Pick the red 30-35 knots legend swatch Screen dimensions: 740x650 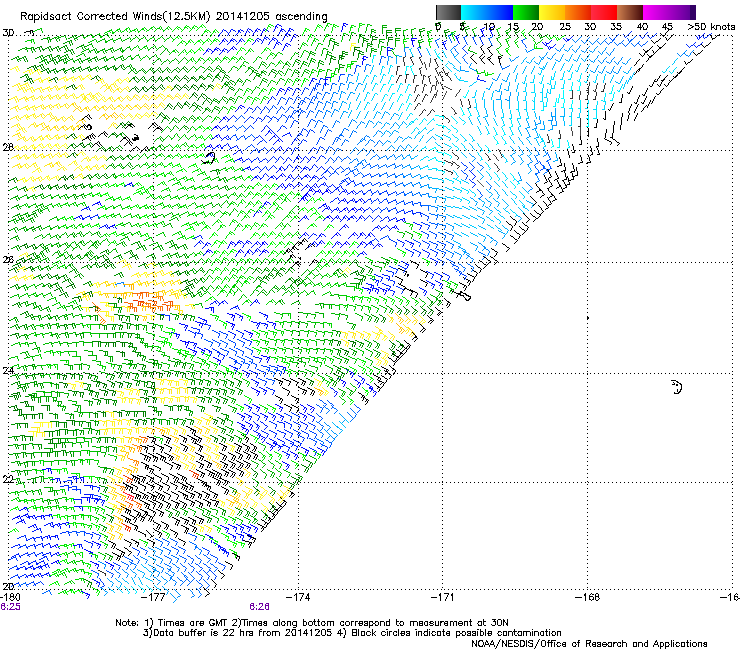click(604, 12)
